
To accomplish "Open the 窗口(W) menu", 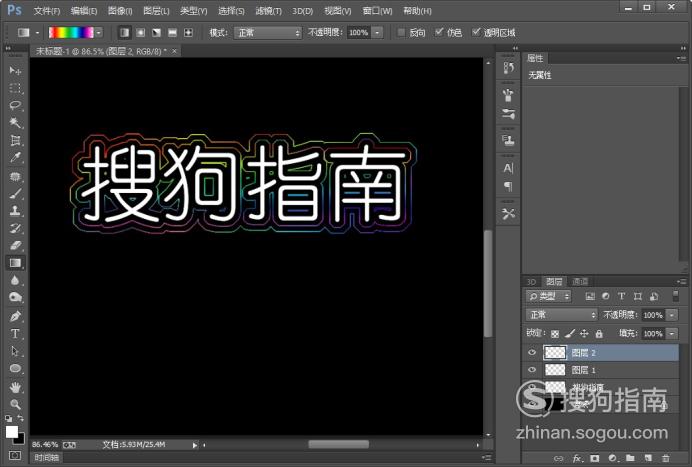I will 377,11.
